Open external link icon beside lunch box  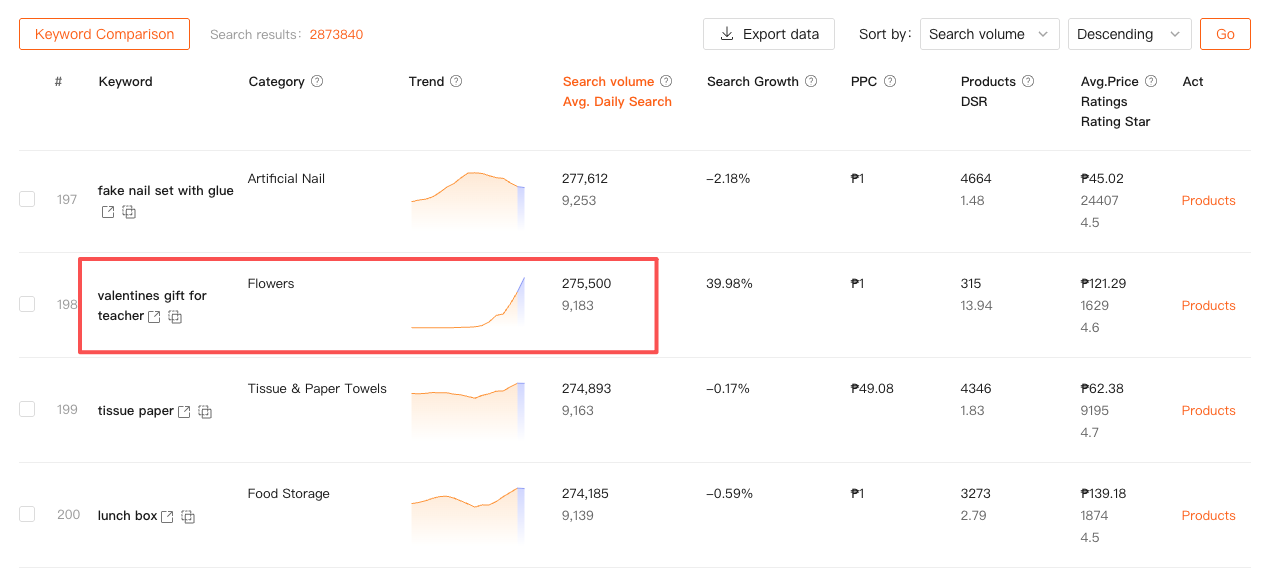(x=167, y=517)
